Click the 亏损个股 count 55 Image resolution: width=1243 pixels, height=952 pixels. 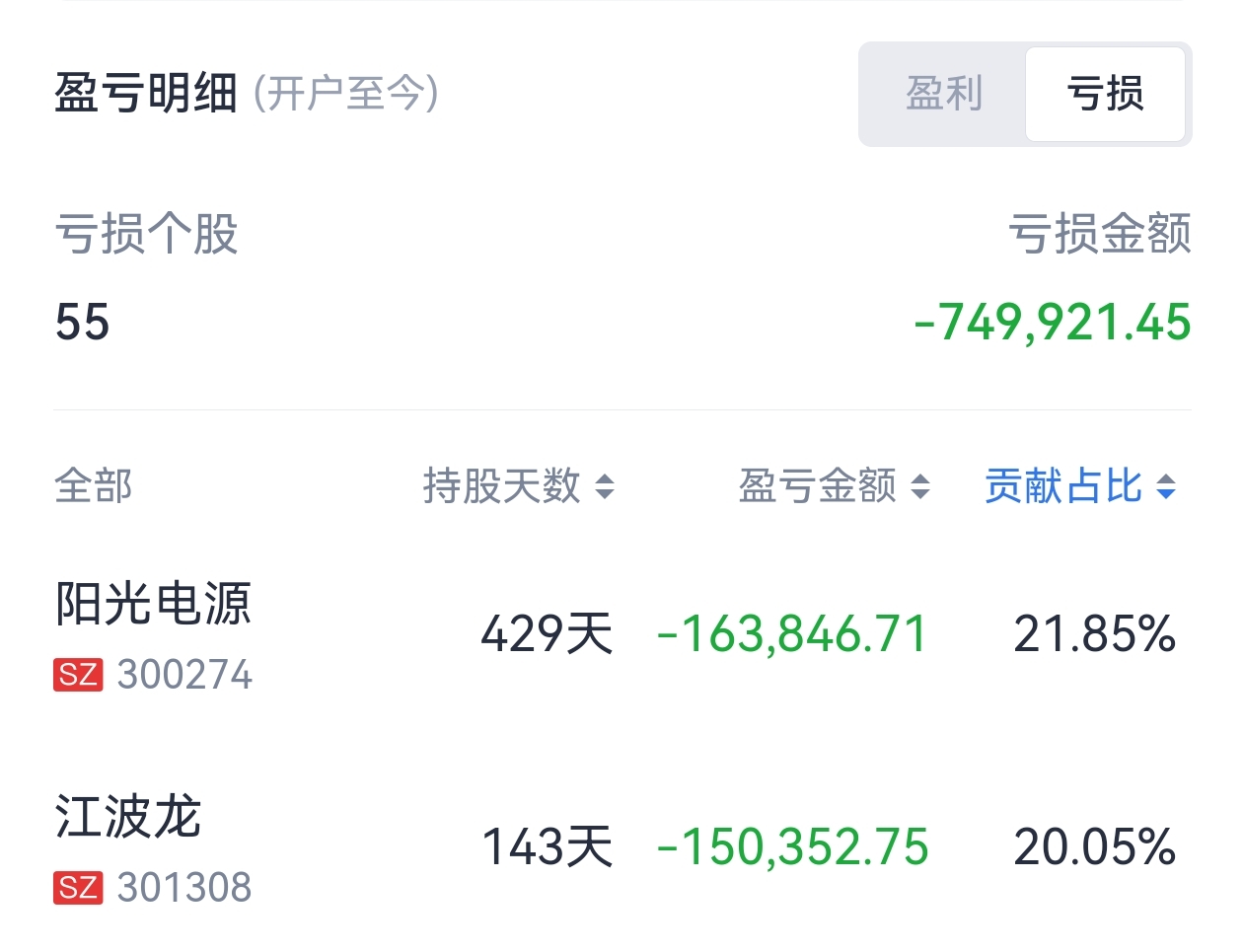tap(82, 323)
